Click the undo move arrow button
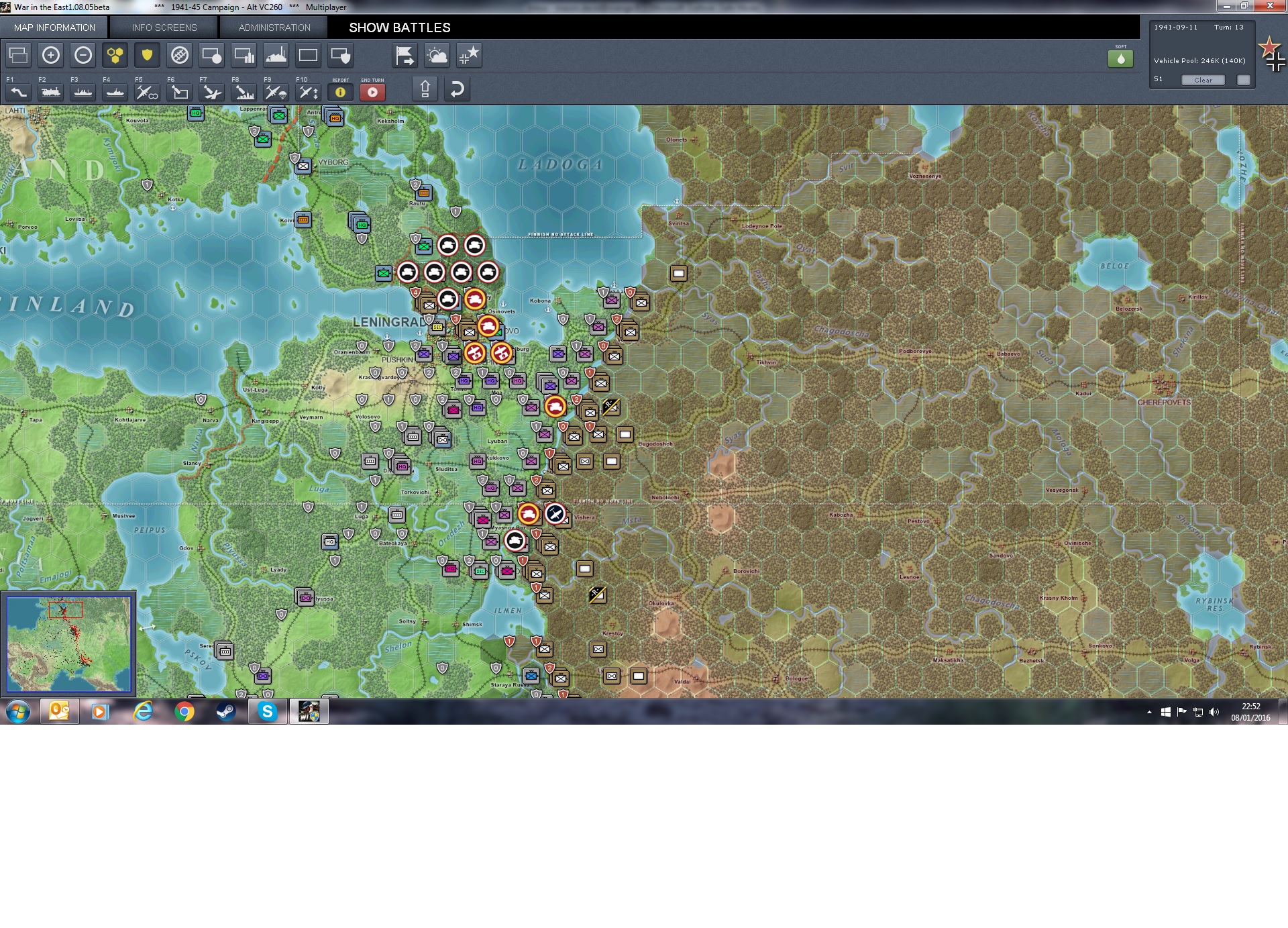Screen dimensions: 1288x928 tap(457, 89)
